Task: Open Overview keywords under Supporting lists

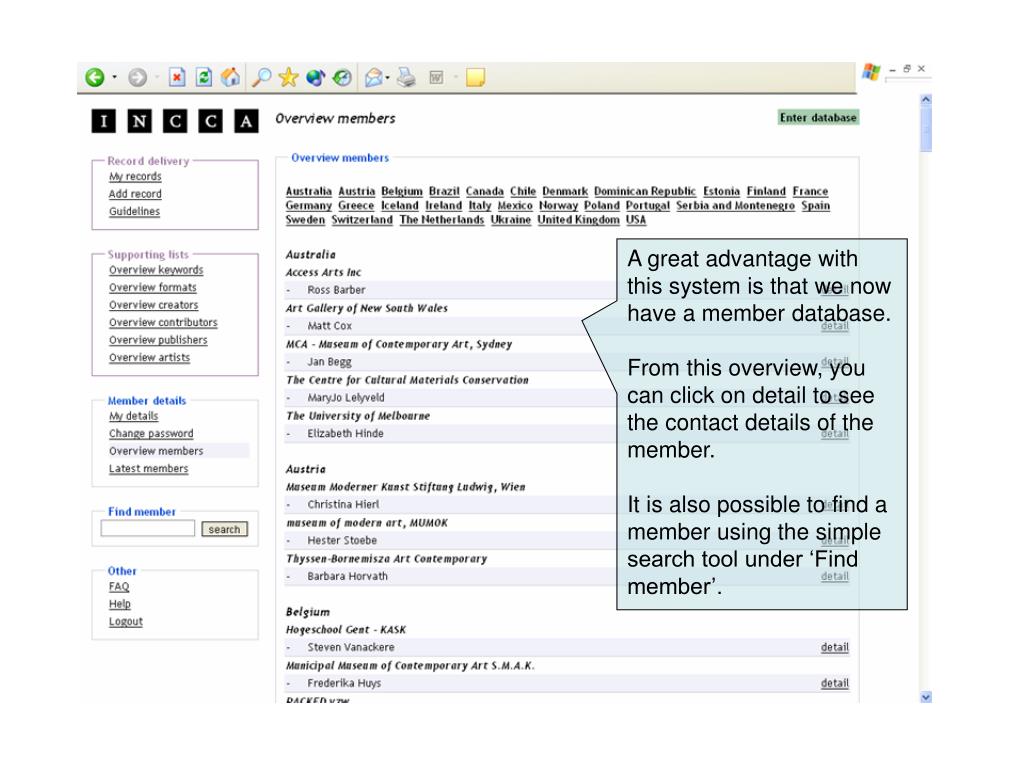Action: (156, 270)
